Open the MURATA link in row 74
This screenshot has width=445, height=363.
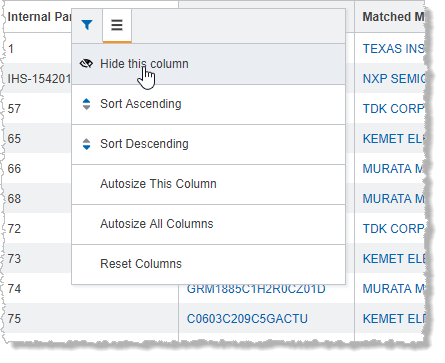[393, 289]
